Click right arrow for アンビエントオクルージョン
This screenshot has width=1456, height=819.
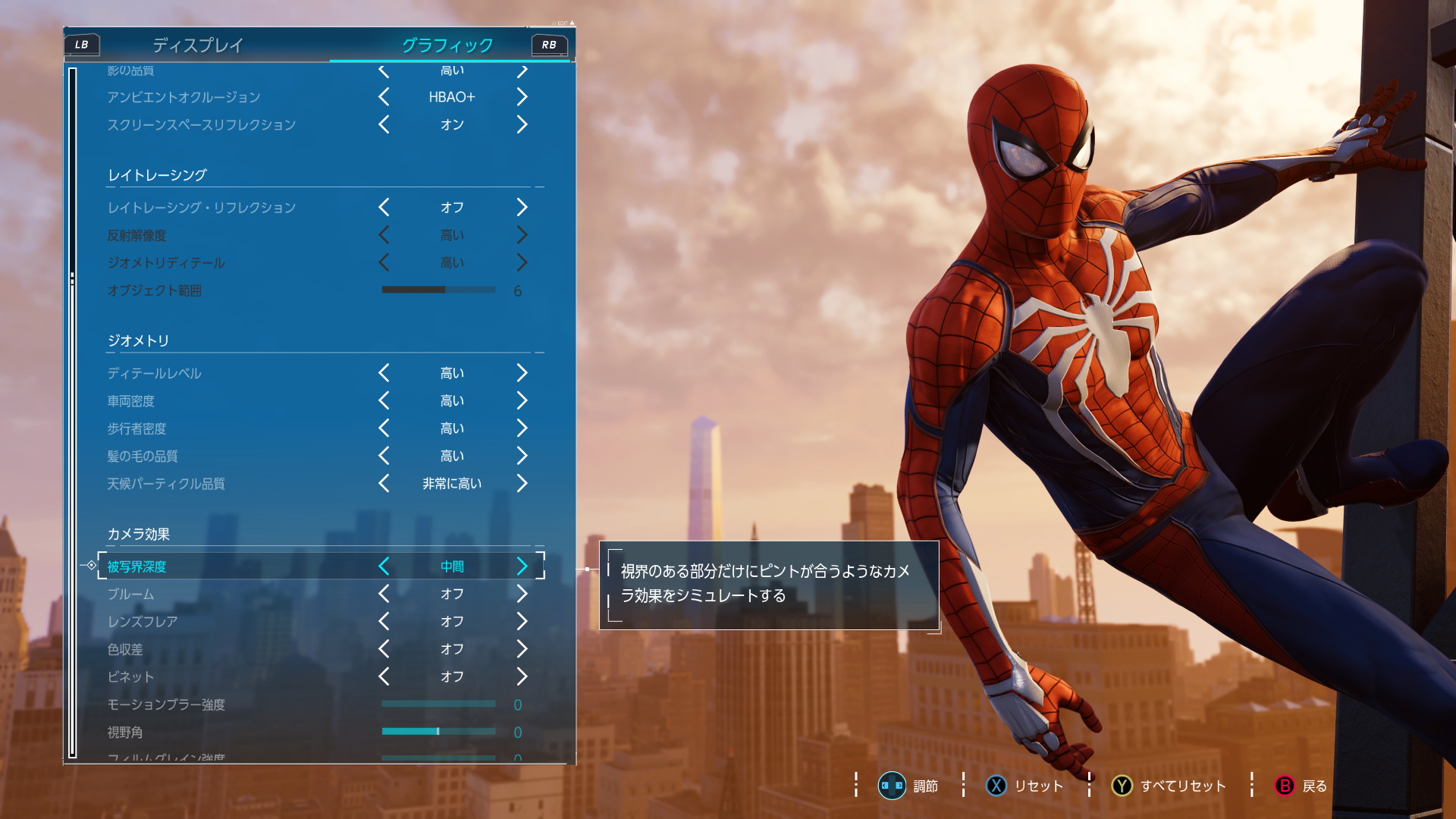[x=522, y=97]
